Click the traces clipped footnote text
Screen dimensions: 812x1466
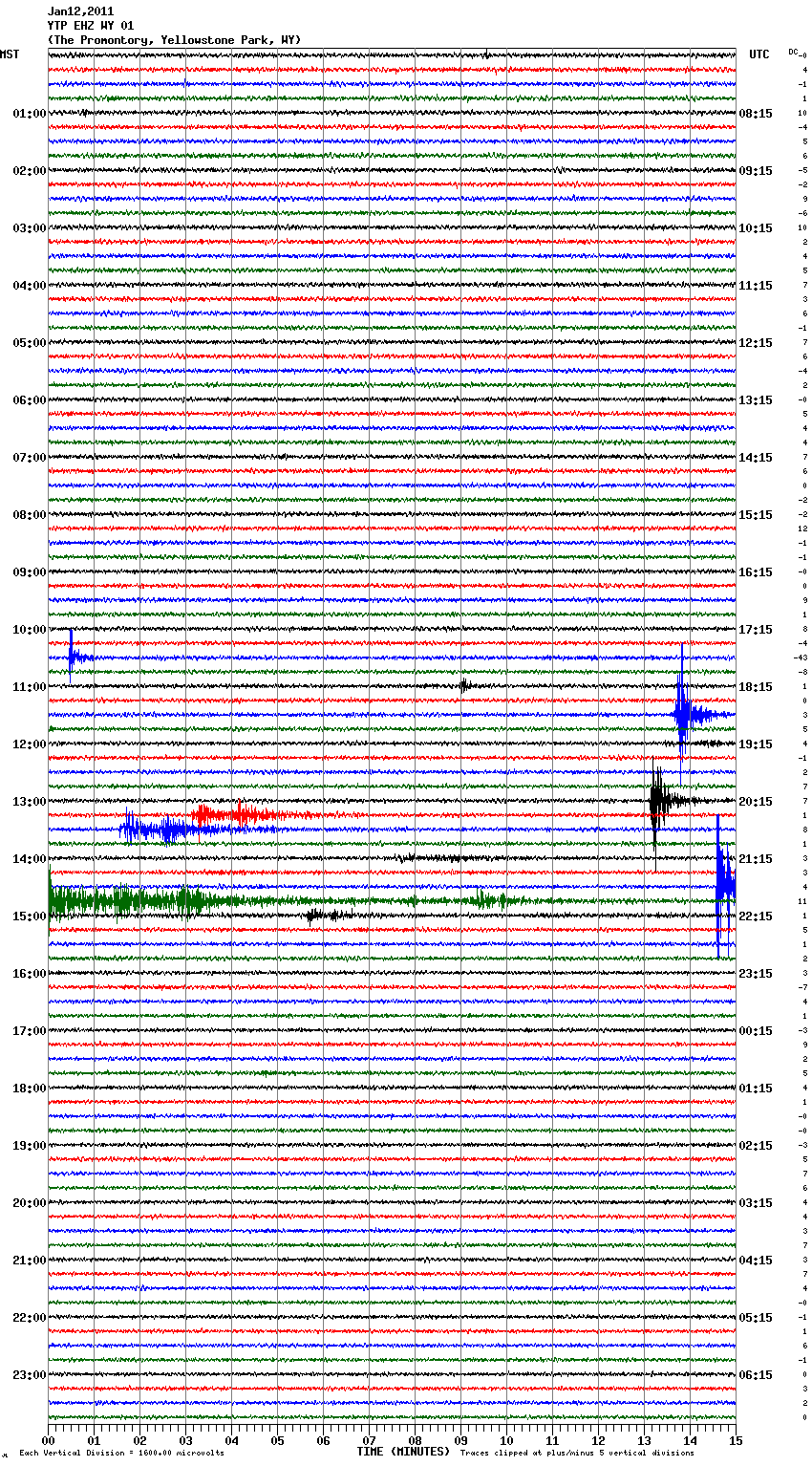(578, 1454)
